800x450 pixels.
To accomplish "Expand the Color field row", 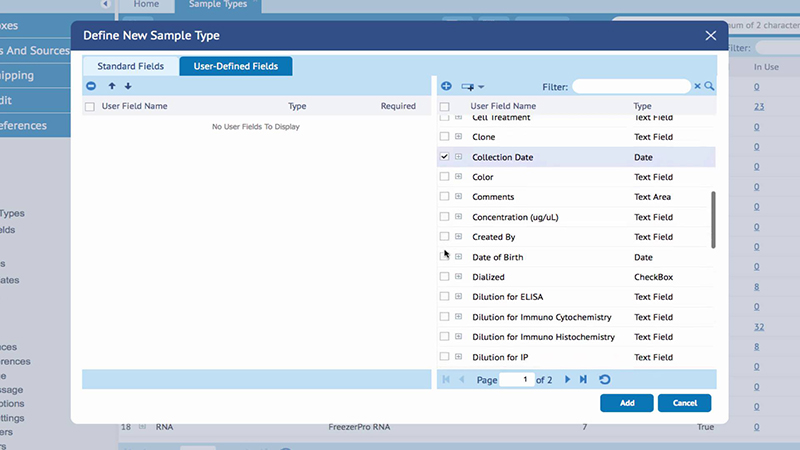I will click(459, 177).
